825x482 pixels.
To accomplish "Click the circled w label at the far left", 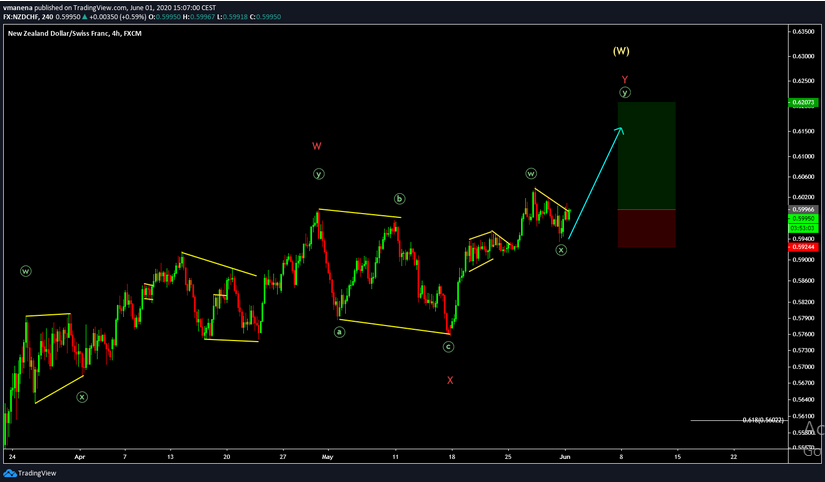I will 25,272.
